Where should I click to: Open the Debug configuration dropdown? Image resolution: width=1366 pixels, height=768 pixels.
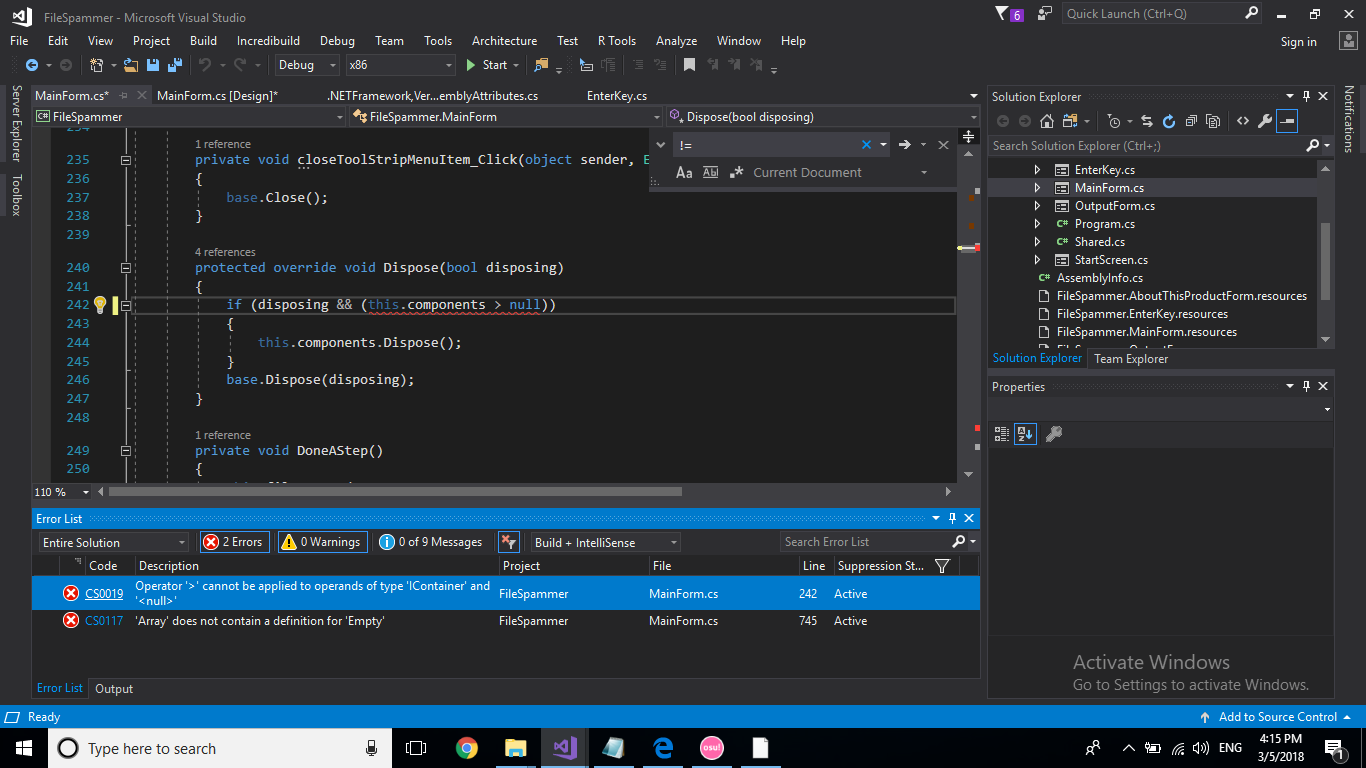coord(308,65)
